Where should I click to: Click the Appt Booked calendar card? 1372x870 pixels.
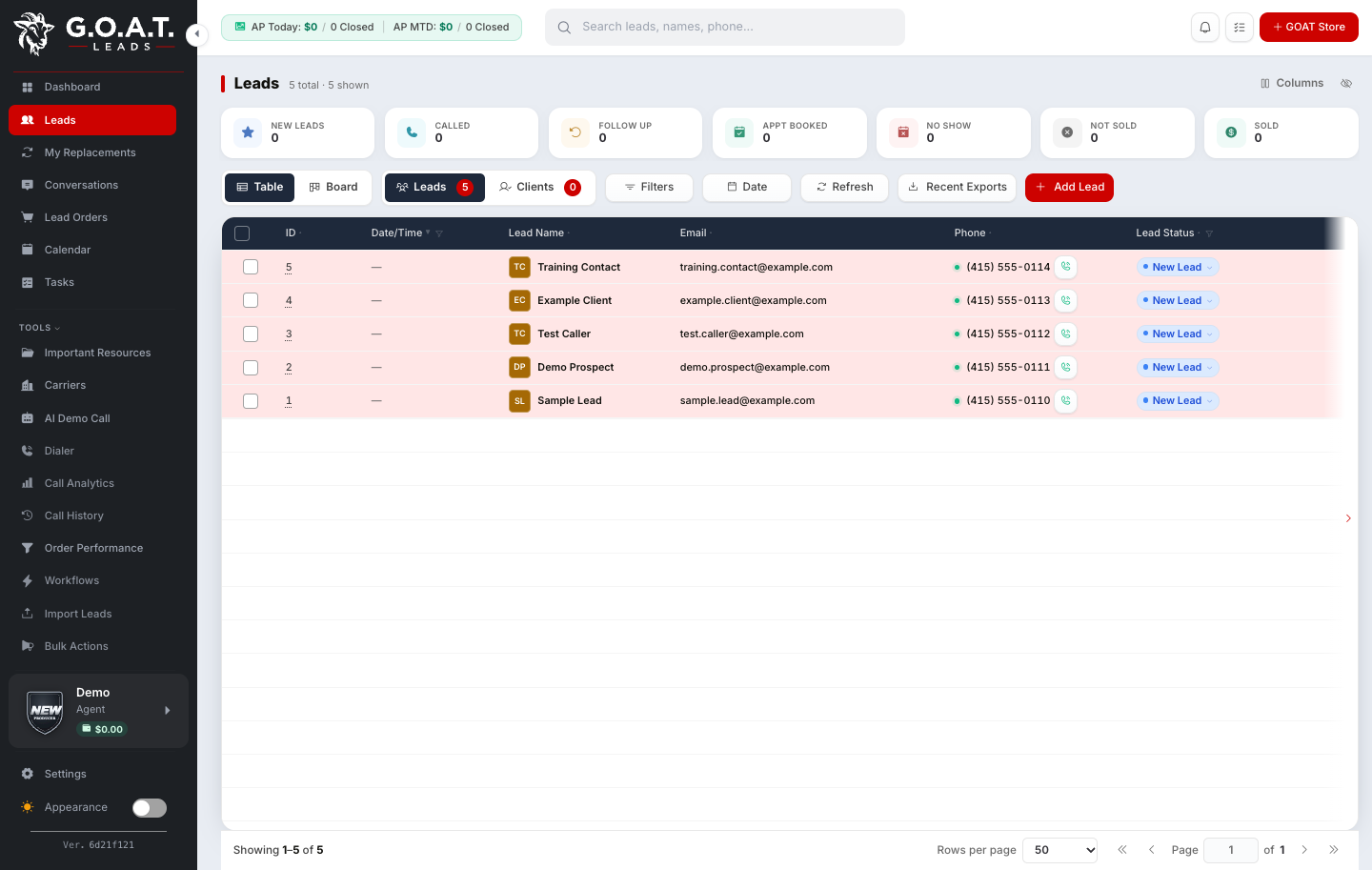[789, 132]
